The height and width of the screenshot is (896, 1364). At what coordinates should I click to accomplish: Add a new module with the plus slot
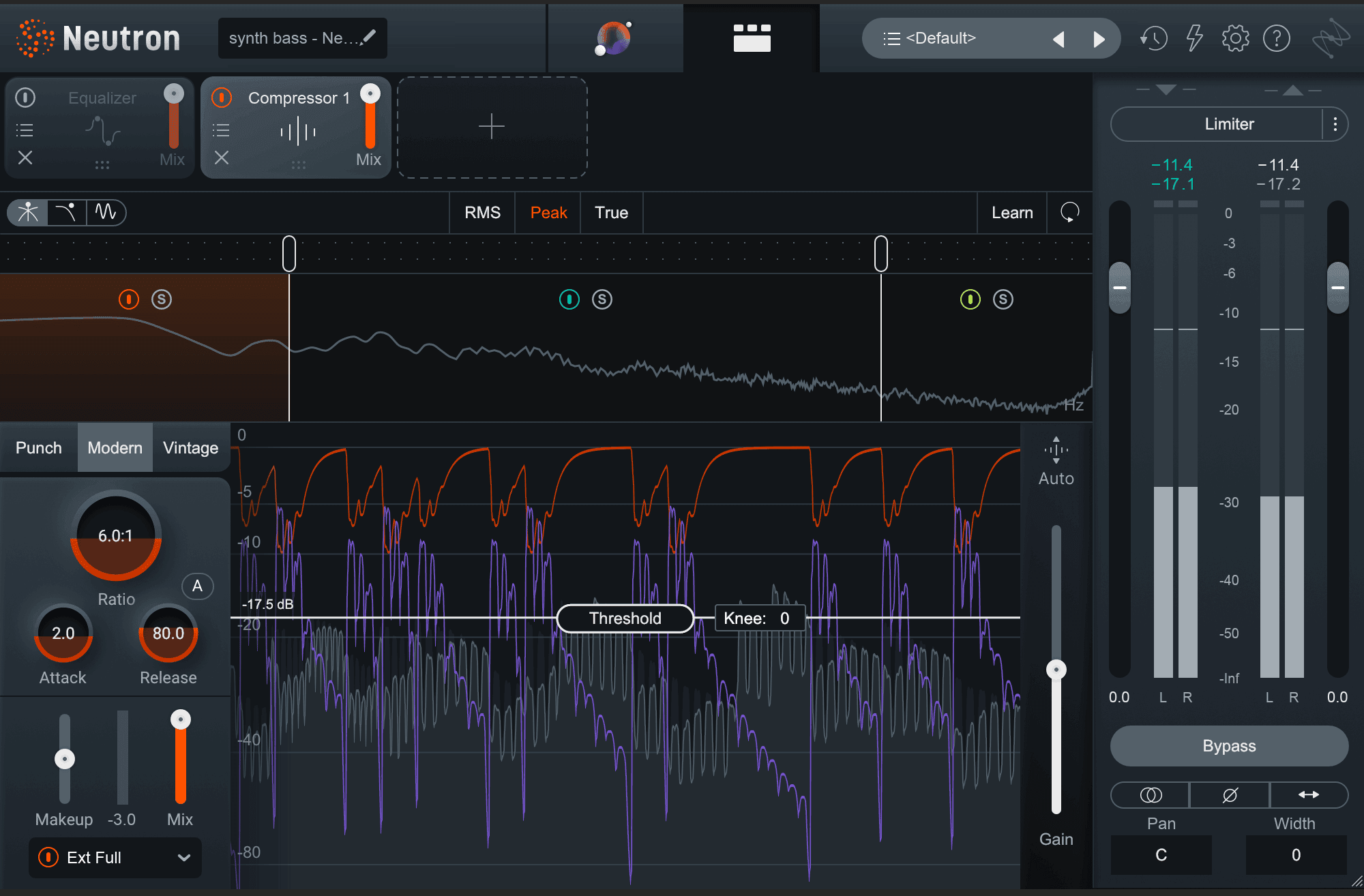(492, 127)
